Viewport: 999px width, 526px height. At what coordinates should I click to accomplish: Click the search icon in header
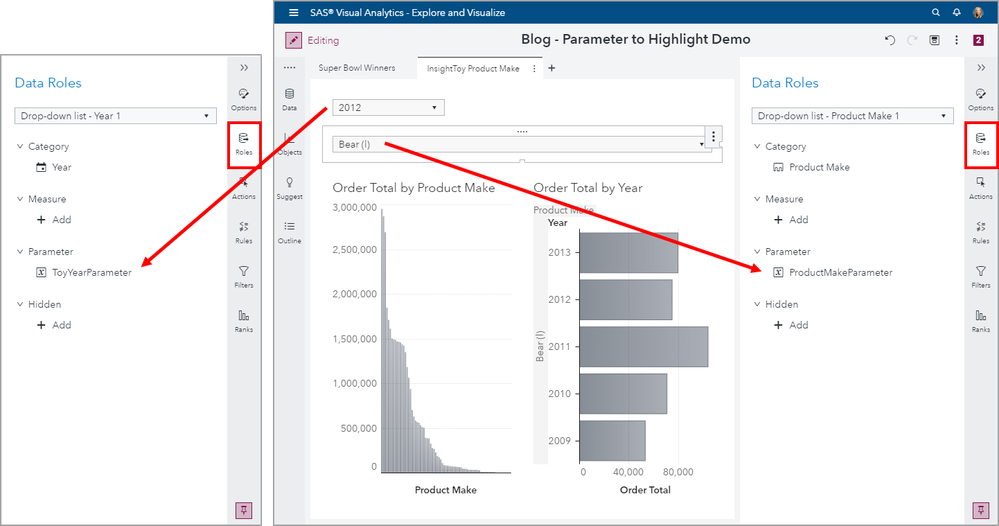point(935,13)
